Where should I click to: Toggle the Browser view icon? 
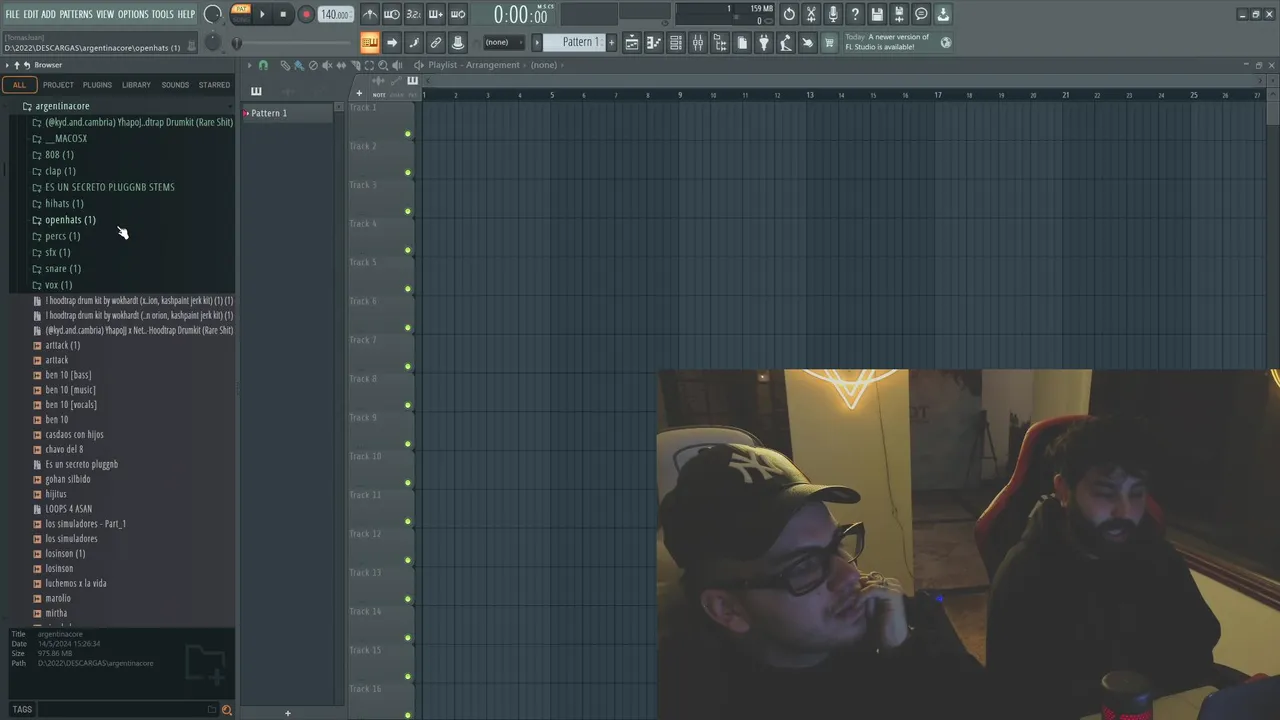click(720, 42)
